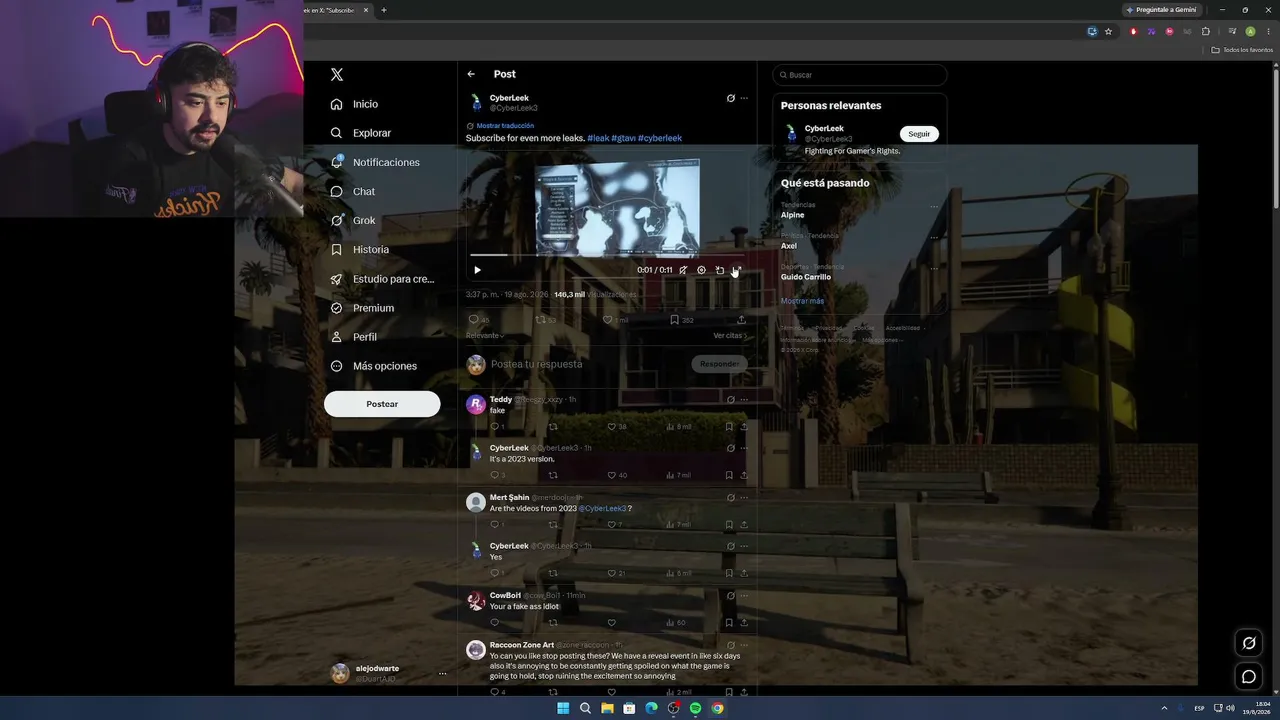
Task: Click the Buscar search field
Action: click(x=860, y=75)
